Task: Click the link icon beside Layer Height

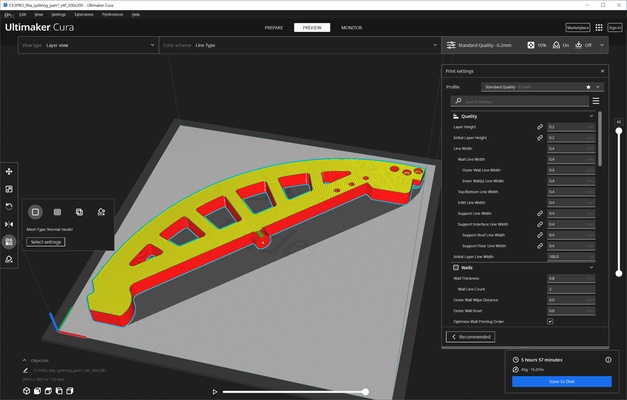Action: click(x=540, y=127)
